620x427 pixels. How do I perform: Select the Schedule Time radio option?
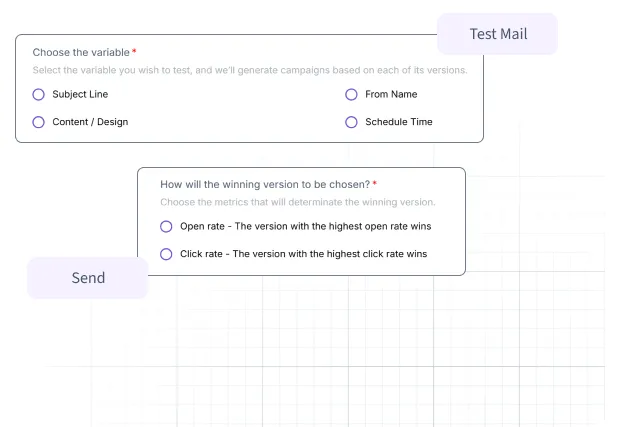(351, 122)
